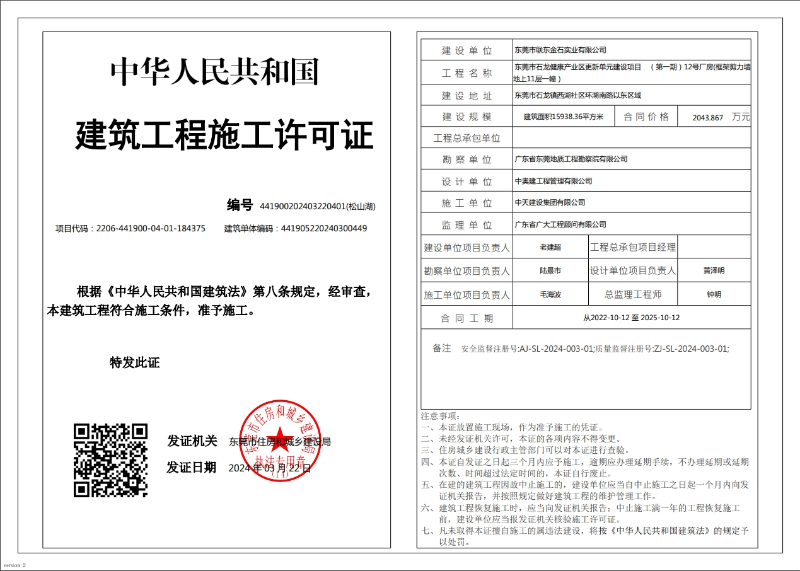Click the 万元 unit text

tap(740, 117)
